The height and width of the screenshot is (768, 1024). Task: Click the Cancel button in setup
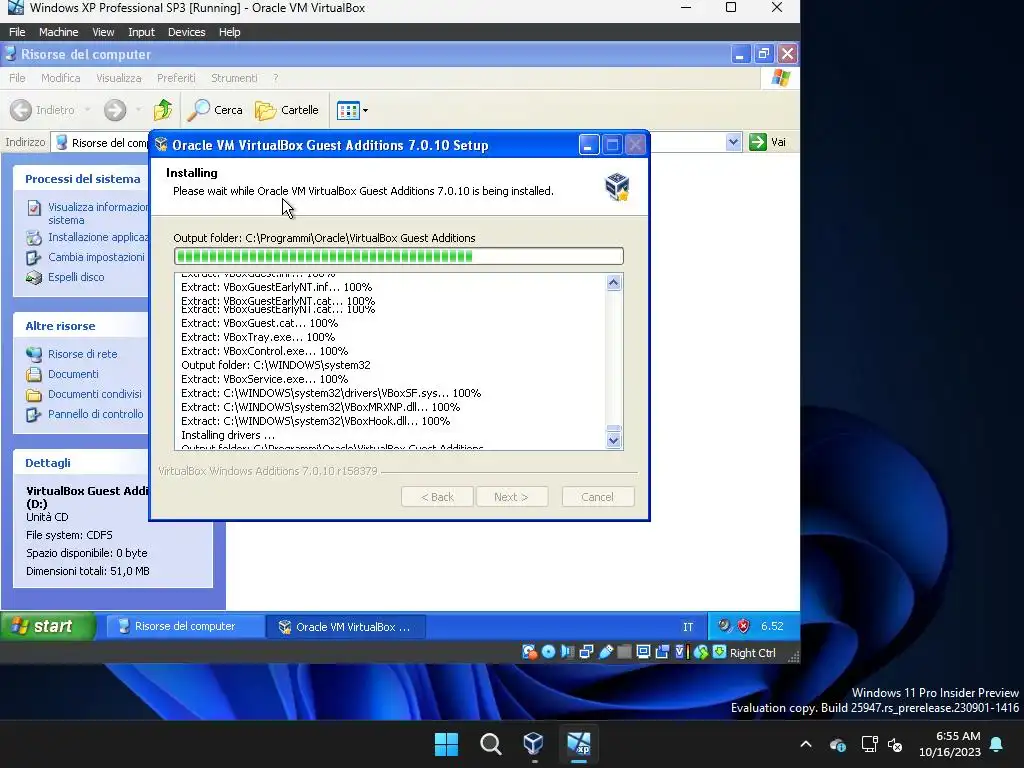coord(598,497)
